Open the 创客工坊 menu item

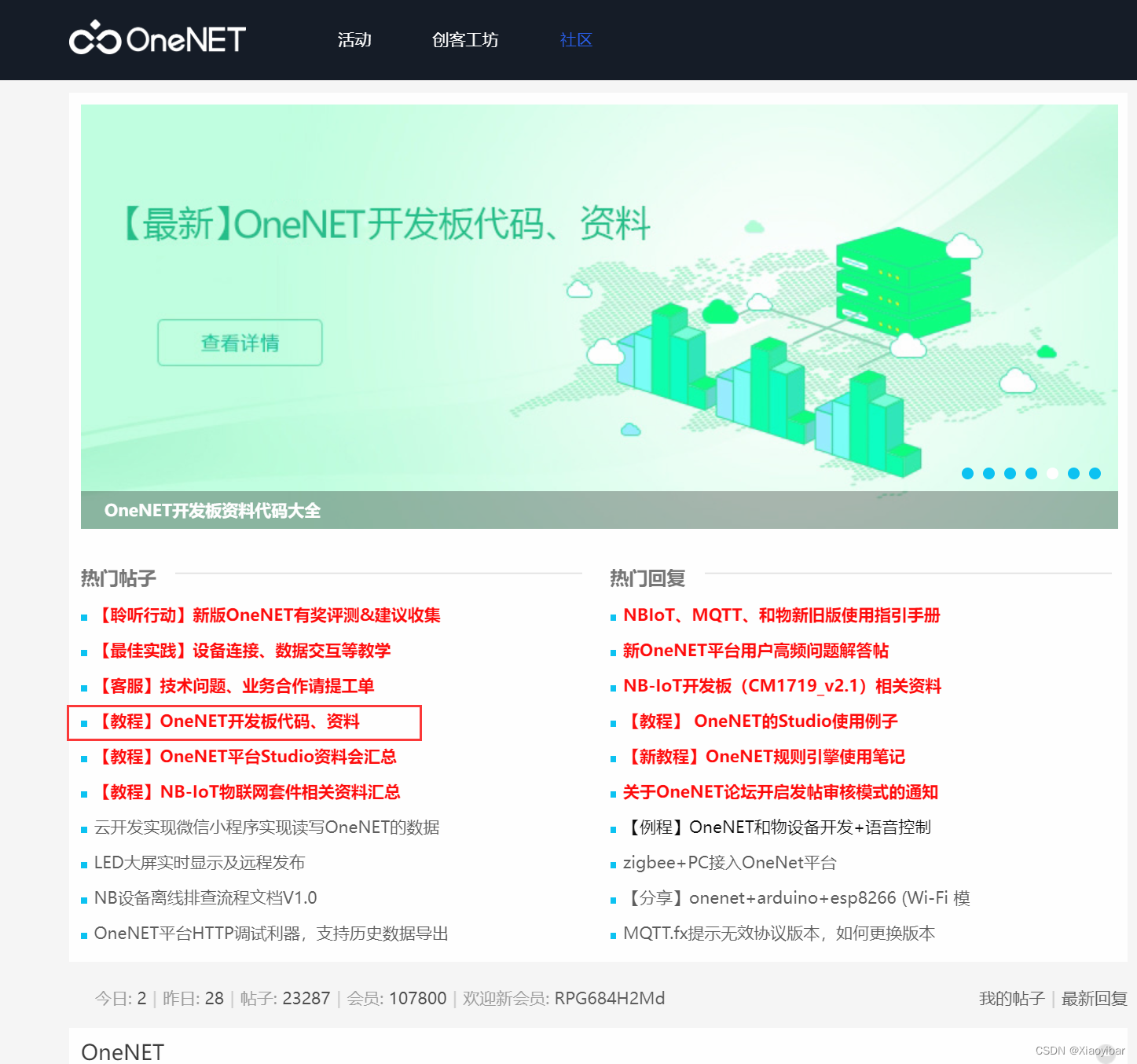coord(465,40)
